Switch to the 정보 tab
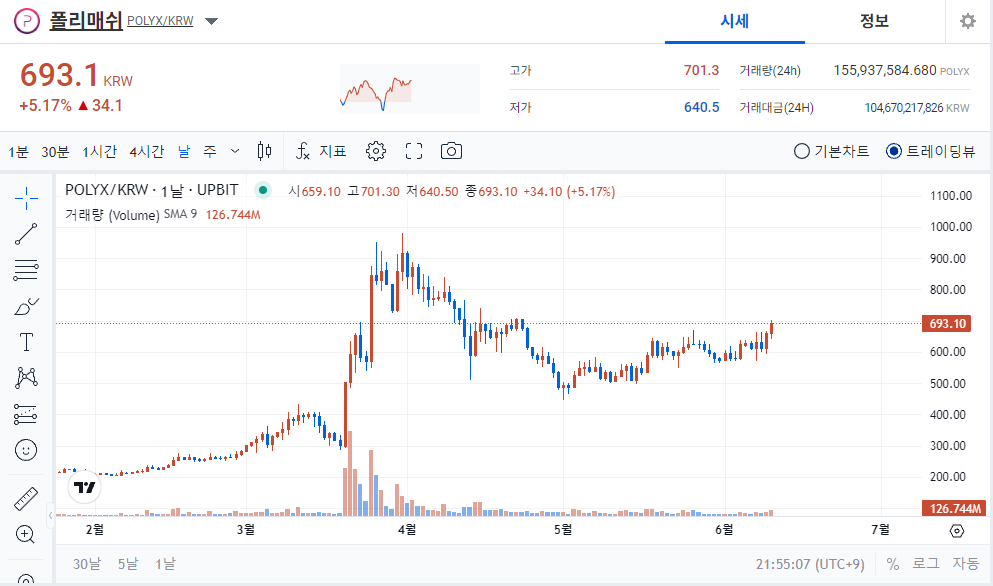 coord(875,21)
